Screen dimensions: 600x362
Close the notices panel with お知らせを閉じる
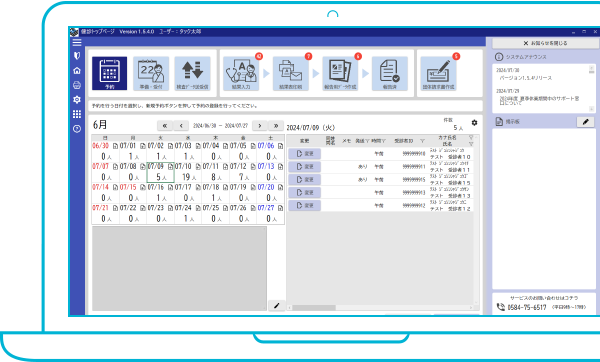pyautogui.click(x=545, y=43)
